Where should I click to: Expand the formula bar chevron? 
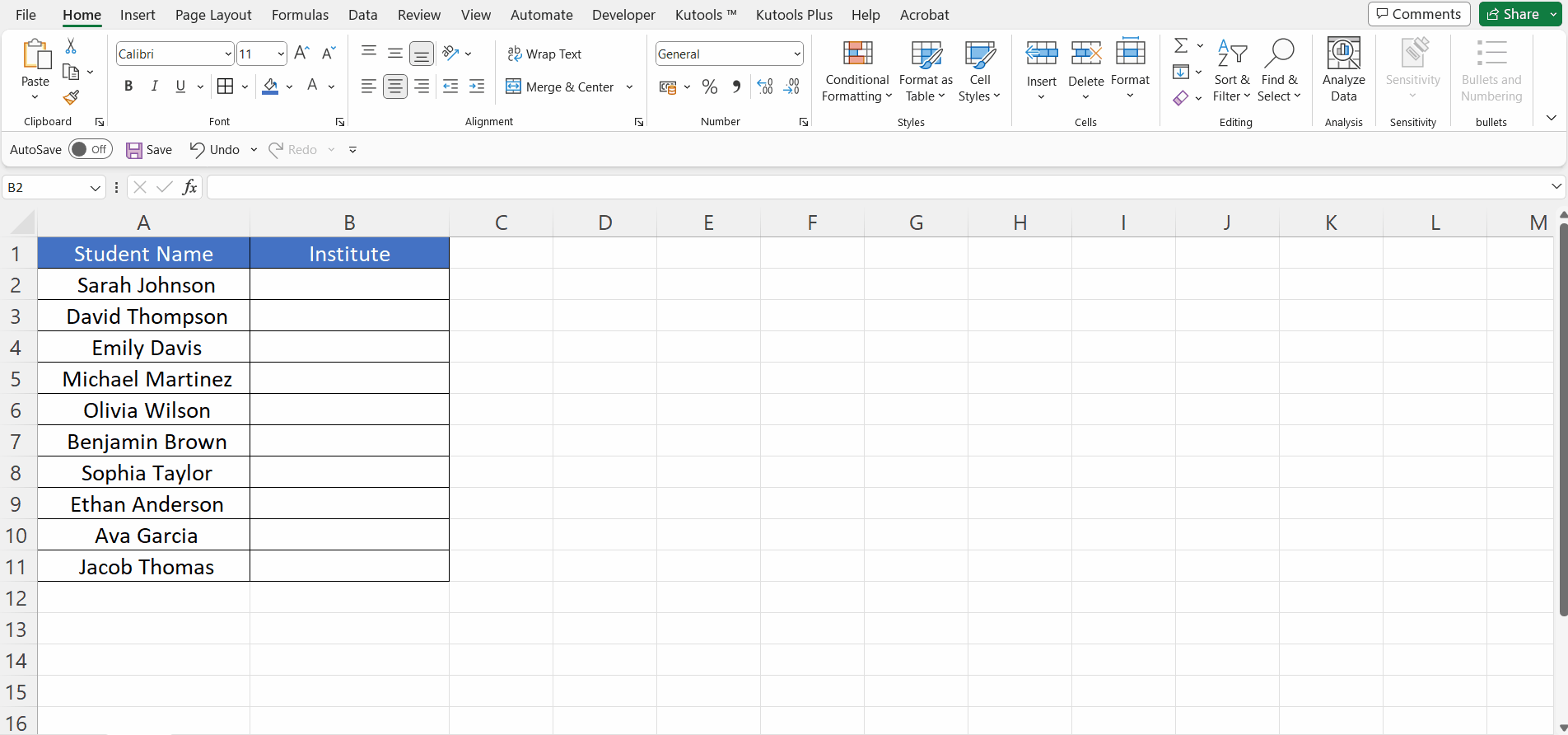click(x=1556, y=186)
